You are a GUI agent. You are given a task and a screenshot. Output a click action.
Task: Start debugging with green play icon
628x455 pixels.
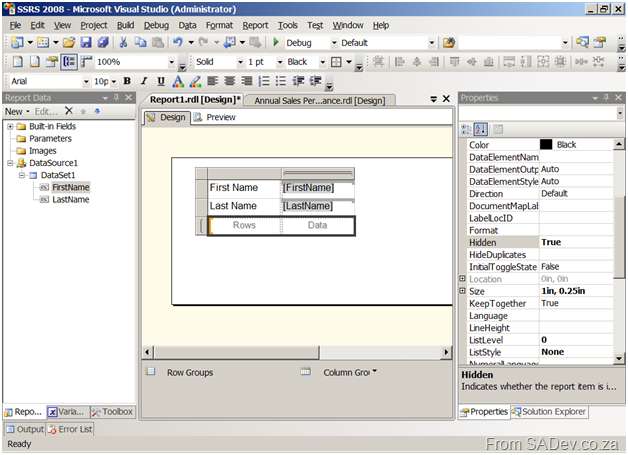[276, 42]
